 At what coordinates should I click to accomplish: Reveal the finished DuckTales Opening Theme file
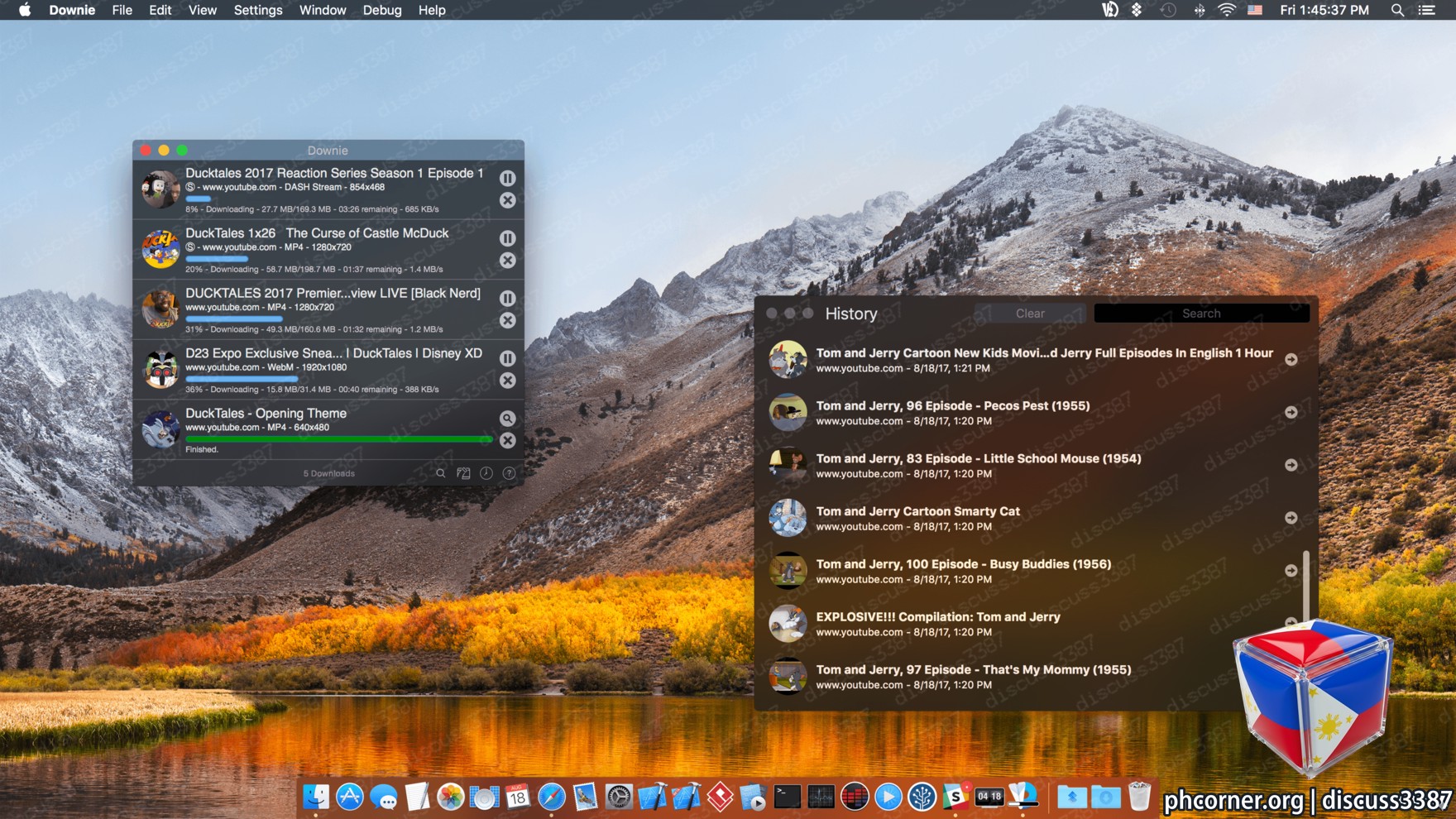pos(507,419)
